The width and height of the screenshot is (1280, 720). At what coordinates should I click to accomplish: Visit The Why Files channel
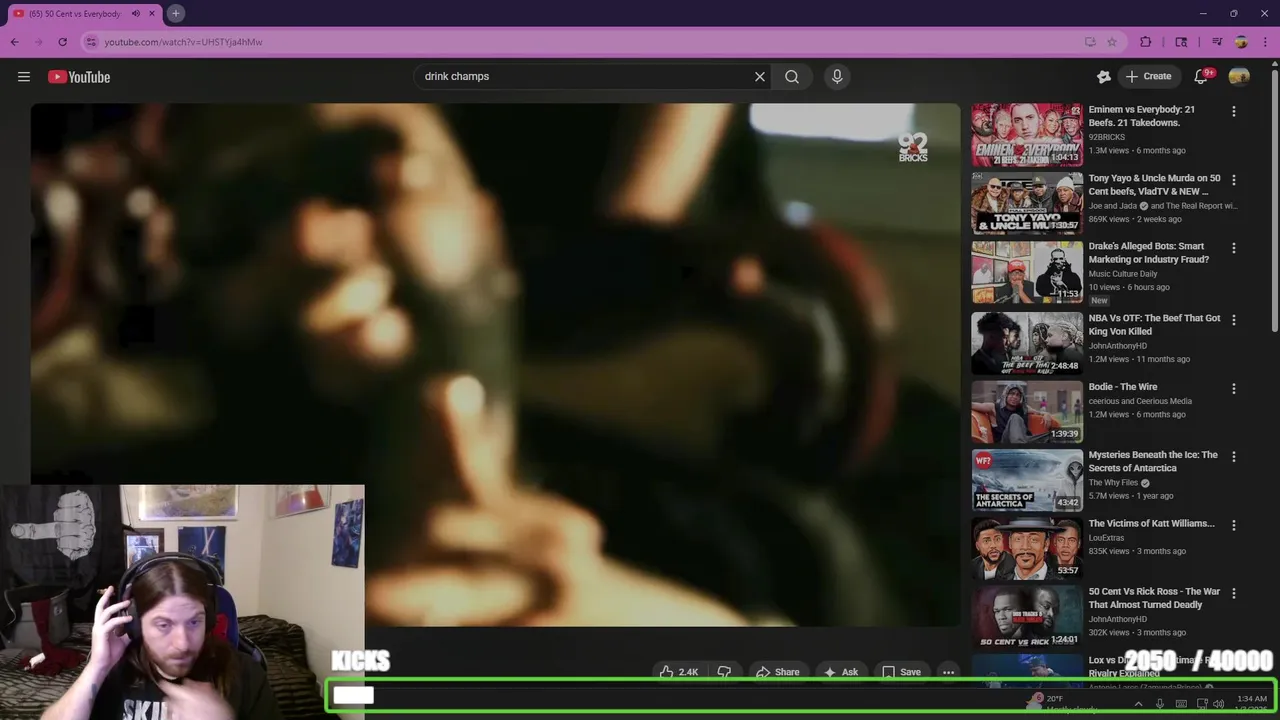coord(1114,482)
